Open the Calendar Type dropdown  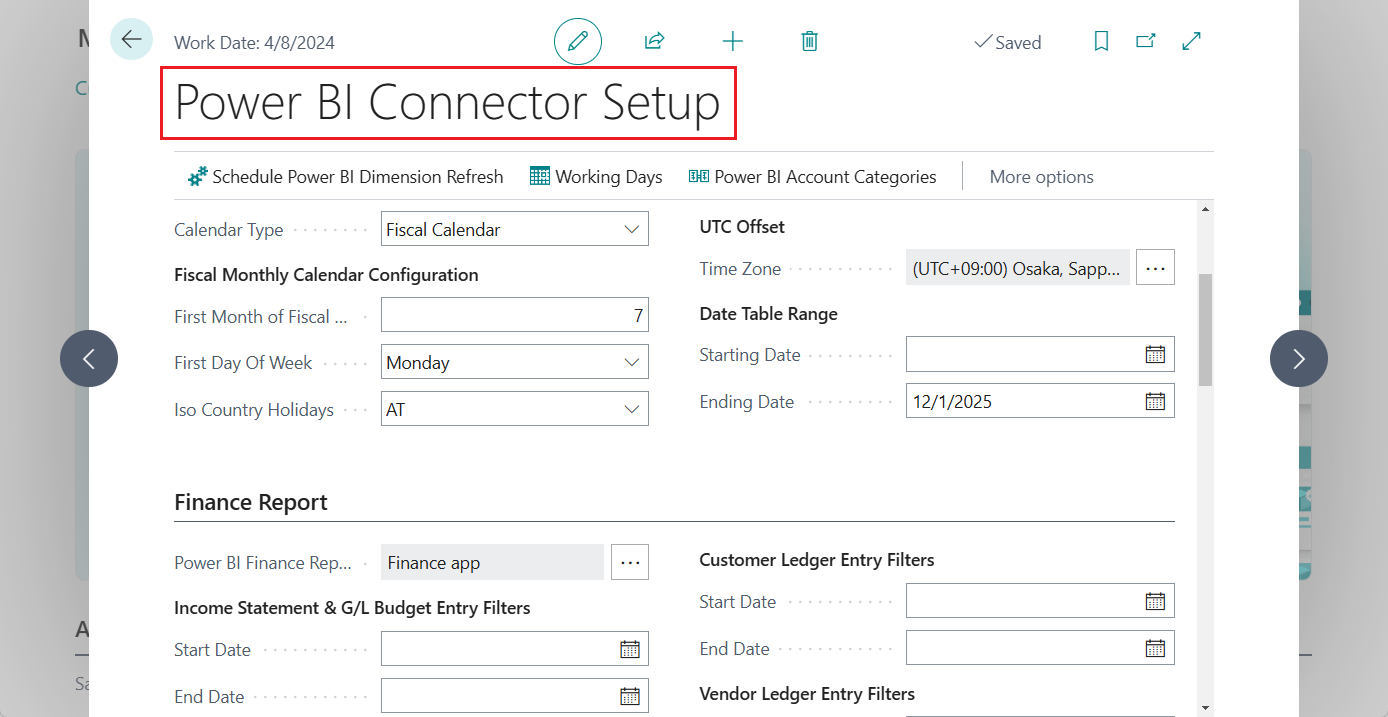631,228
